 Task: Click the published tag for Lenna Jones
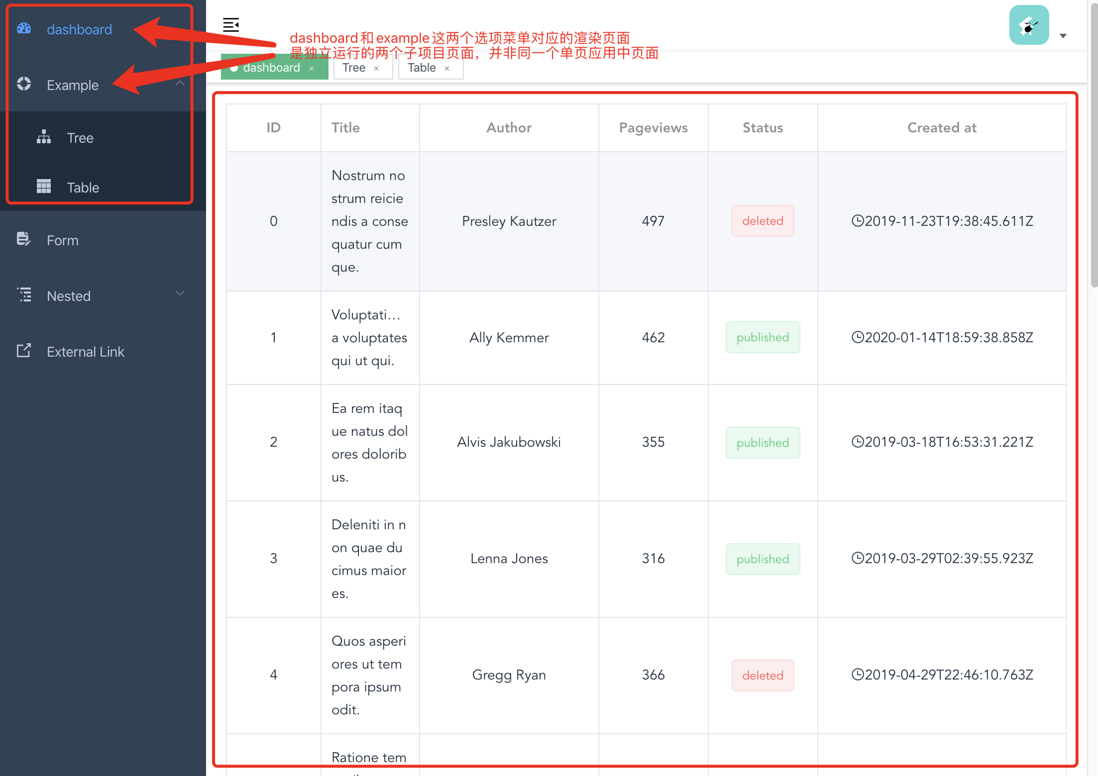tap(763, 559)
